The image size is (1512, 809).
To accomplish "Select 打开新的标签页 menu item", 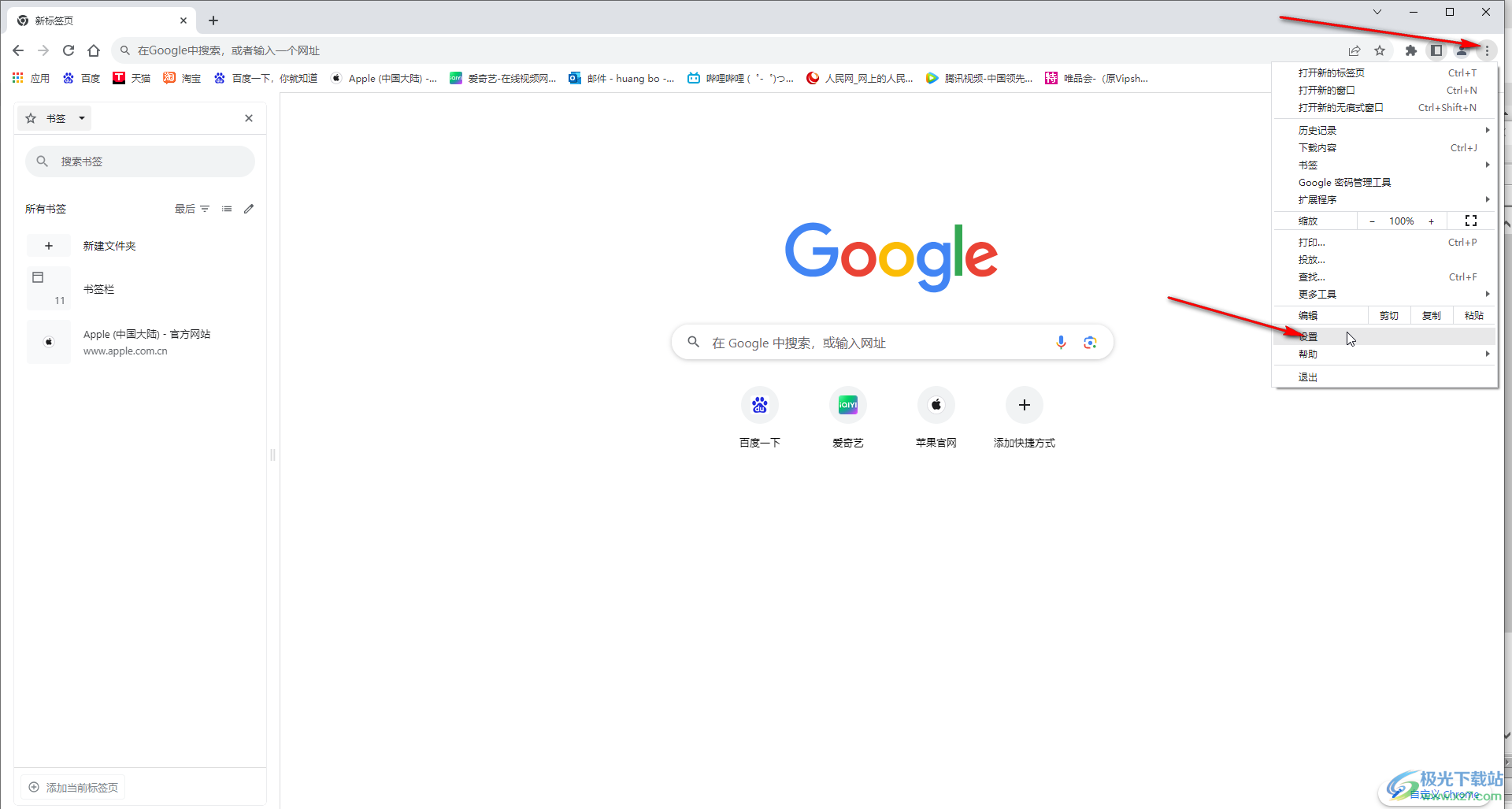I will pos(1385,72).
